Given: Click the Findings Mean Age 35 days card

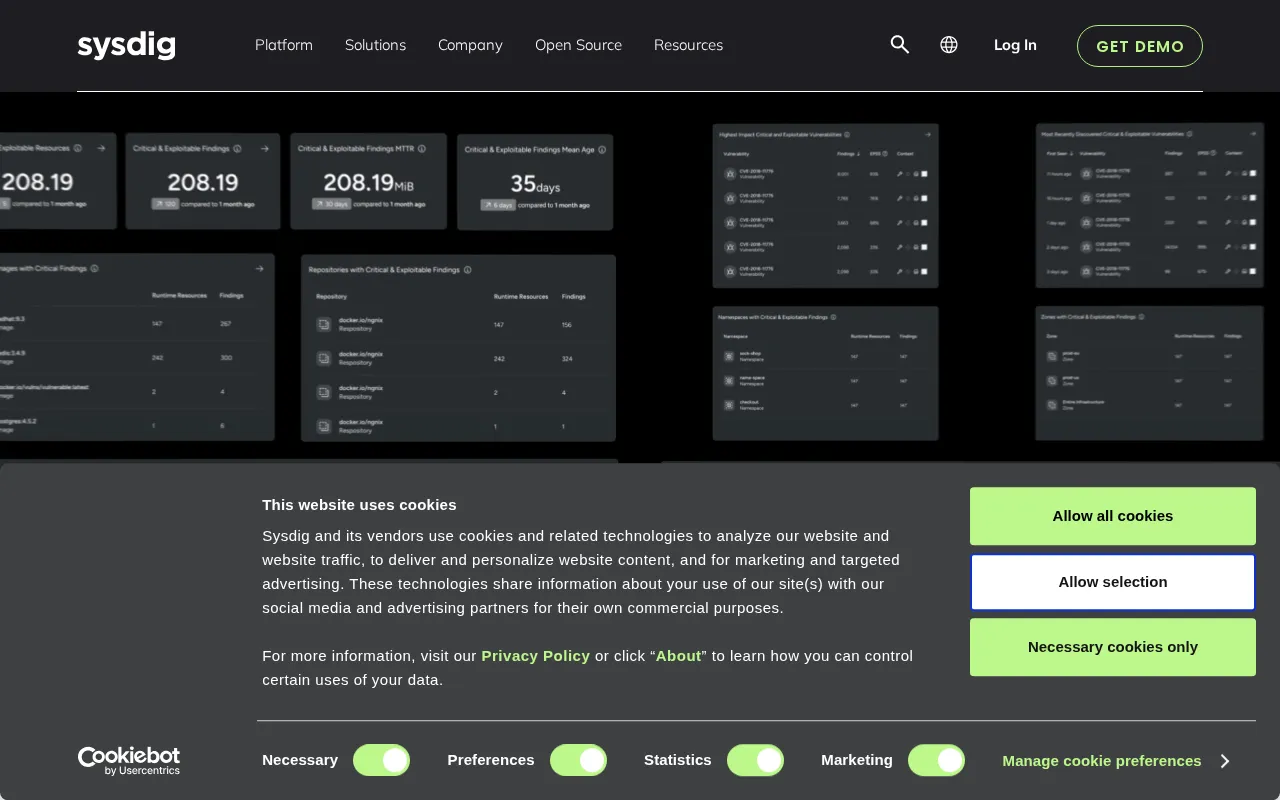Looking at the screenshot, I should click(535, 182).
